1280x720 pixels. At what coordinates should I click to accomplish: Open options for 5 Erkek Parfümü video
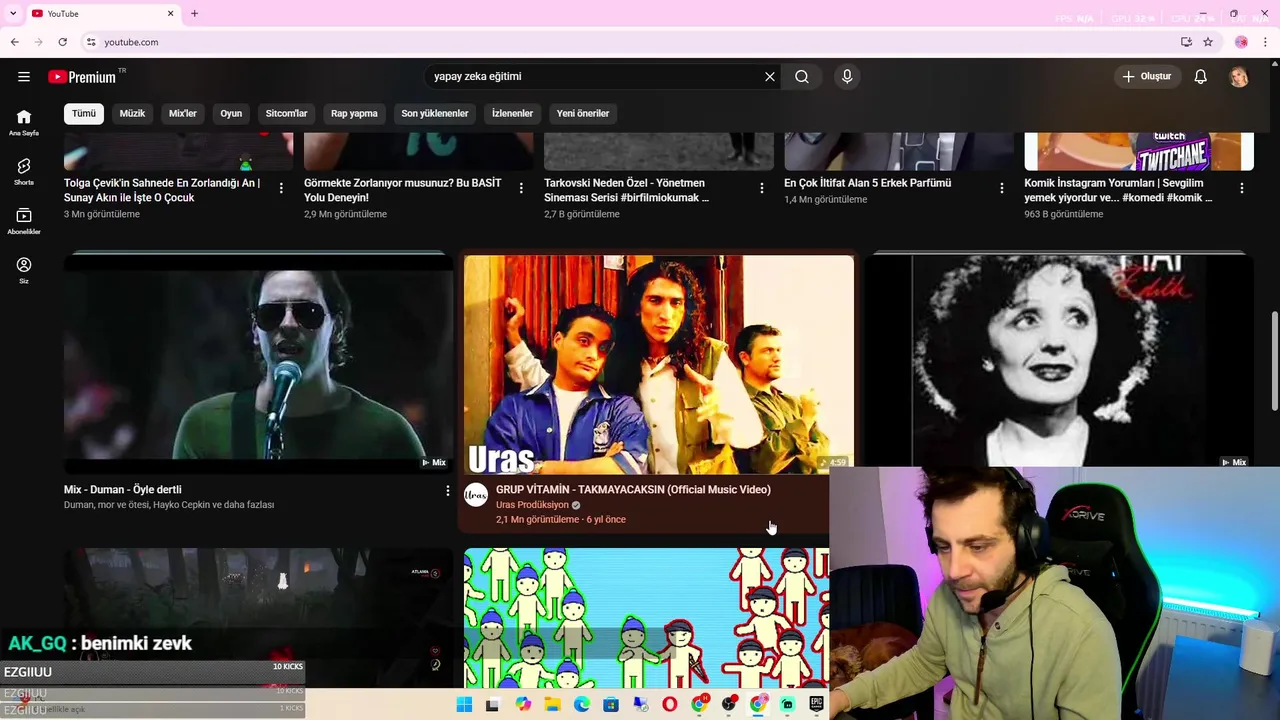click(x=1002, y=188)
